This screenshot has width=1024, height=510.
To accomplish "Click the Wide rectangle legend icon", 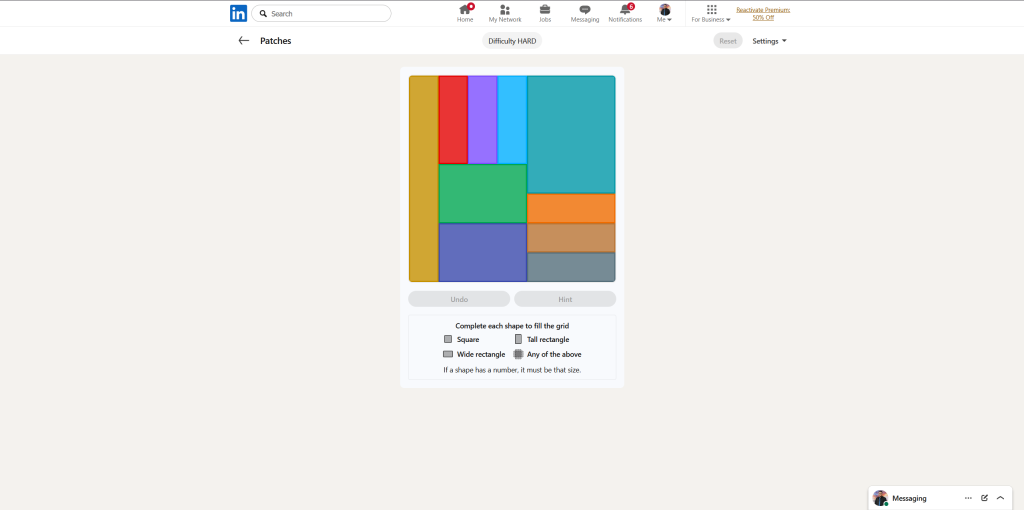I will click(x=448, y=354).
